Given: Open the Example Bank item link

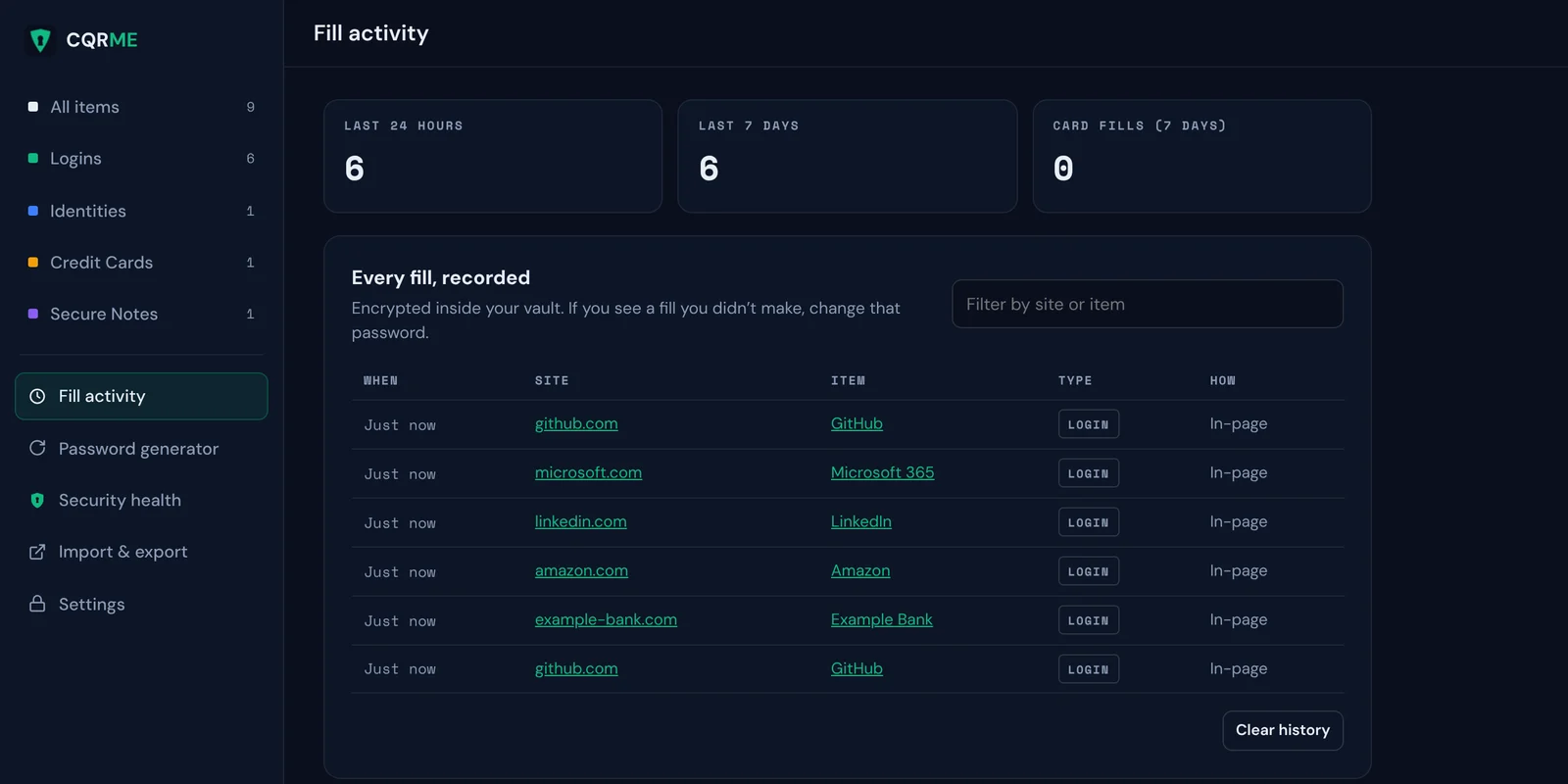Looking at the screenshot, I should (881, 619).
